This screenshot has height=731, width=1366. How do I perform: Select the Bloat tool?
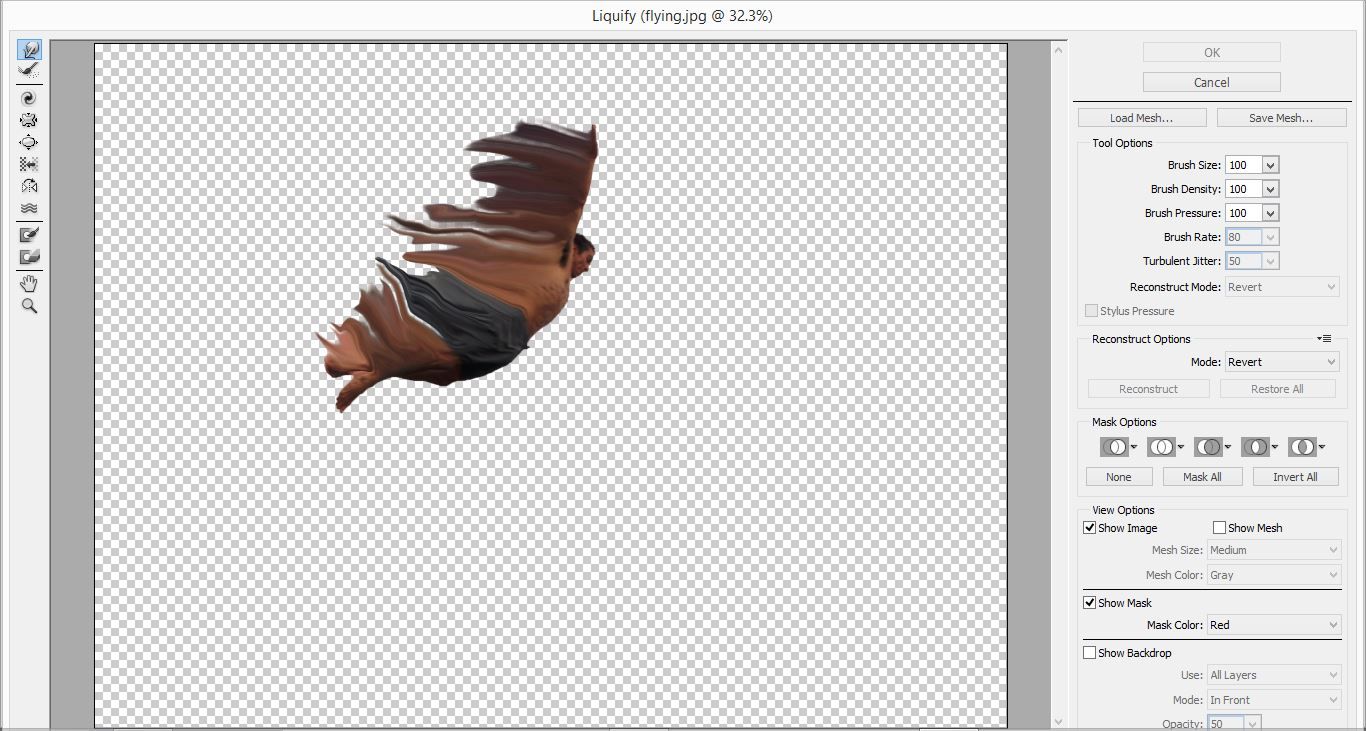point(29,142)
